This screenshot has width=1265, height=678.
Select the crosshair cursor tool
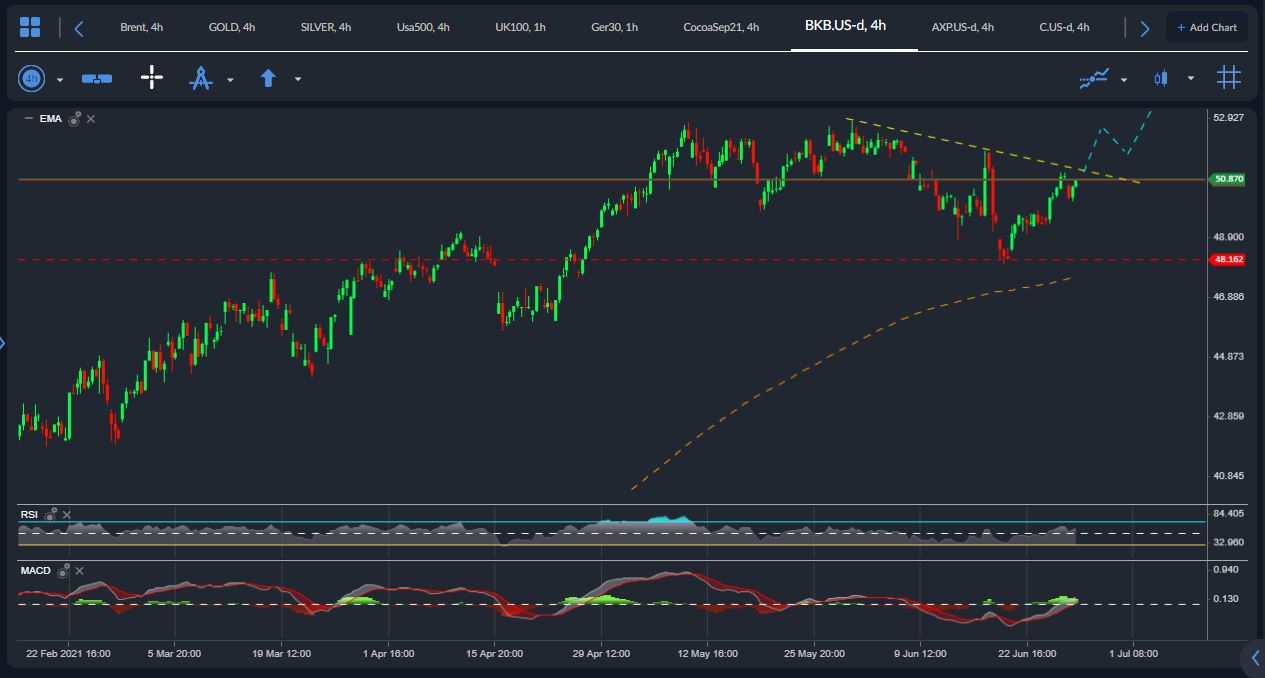coord(151,77)
